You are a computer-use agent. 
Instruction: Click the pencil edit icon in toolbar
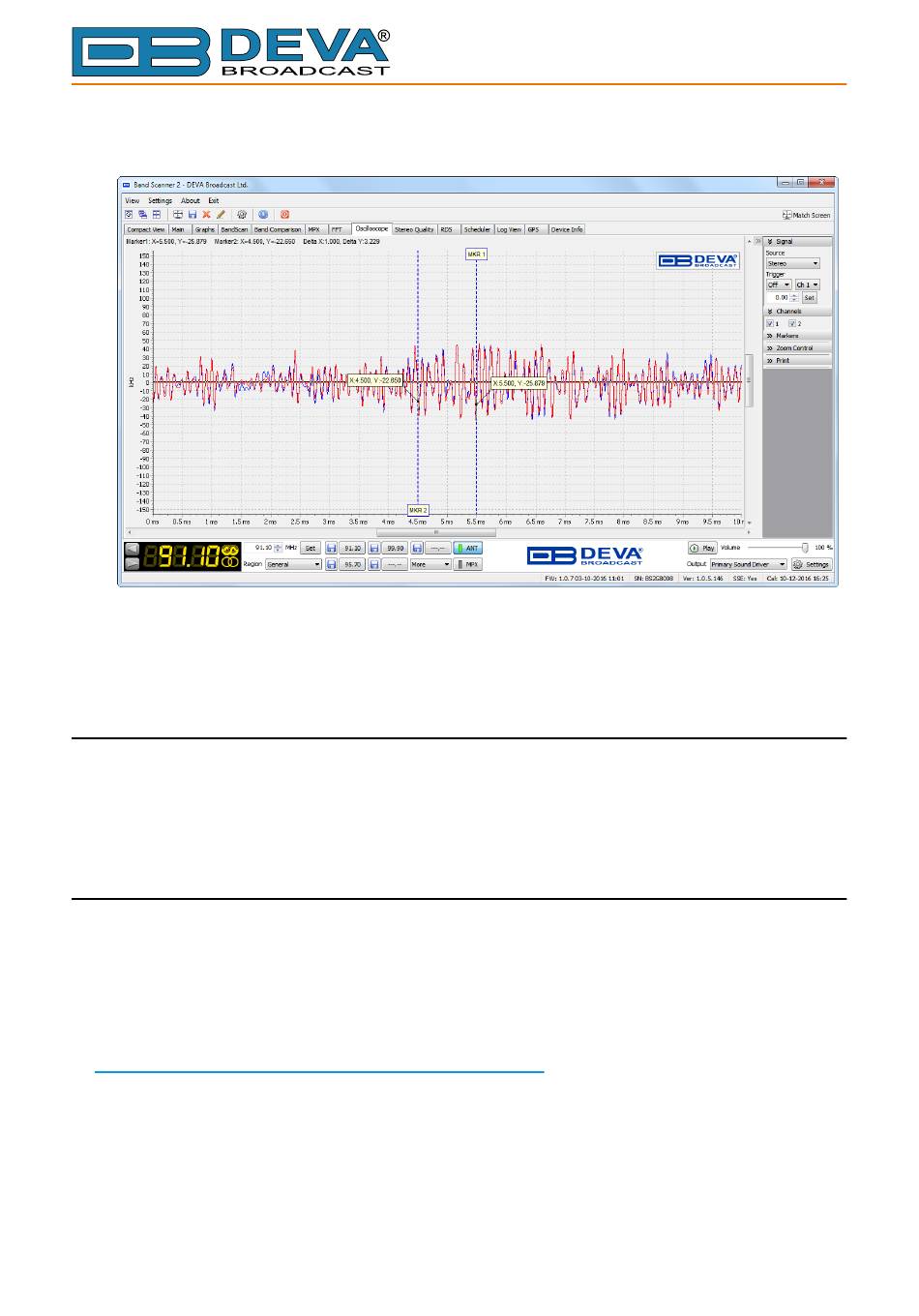point(221,215)
